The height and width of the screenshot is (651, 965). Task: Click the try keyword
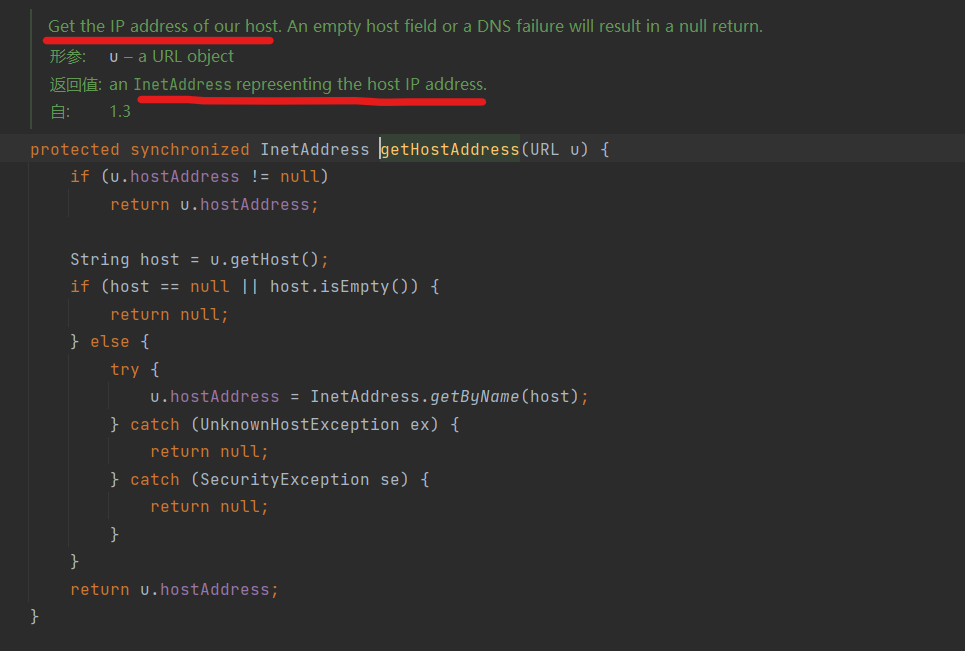click(x=125, y=369)
